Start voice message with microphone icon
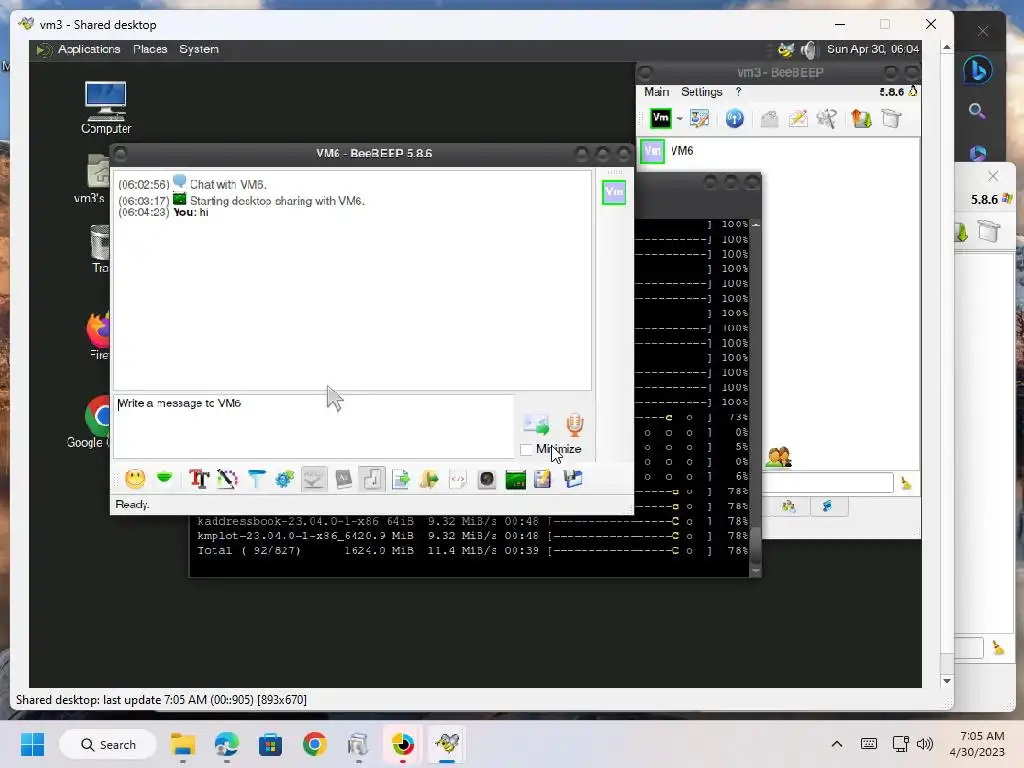Image resolution: width=1024 pixels, height=768 pixels. click(x=575, y=424)
